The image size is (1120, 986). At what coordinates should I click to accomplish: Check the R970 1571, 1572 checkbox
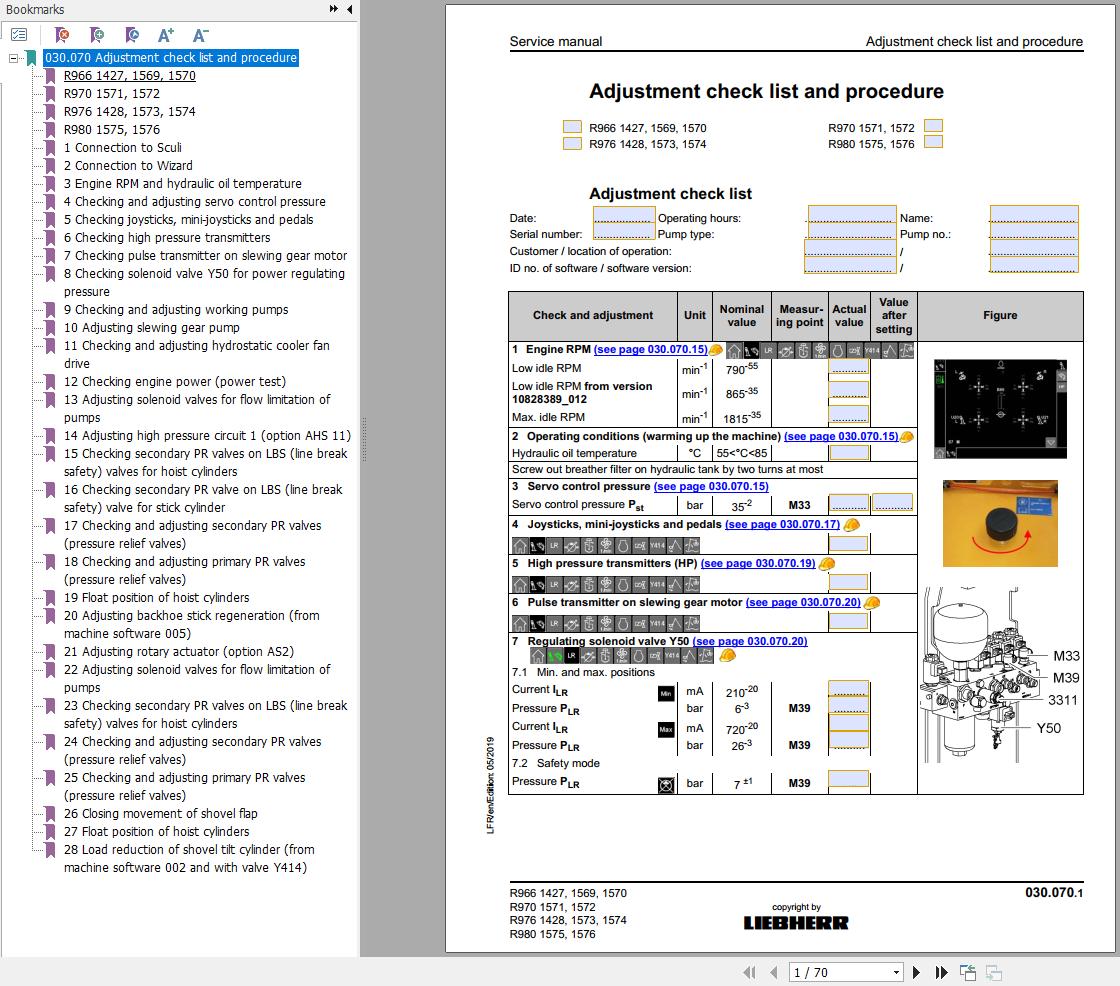[x=933, y=127]
